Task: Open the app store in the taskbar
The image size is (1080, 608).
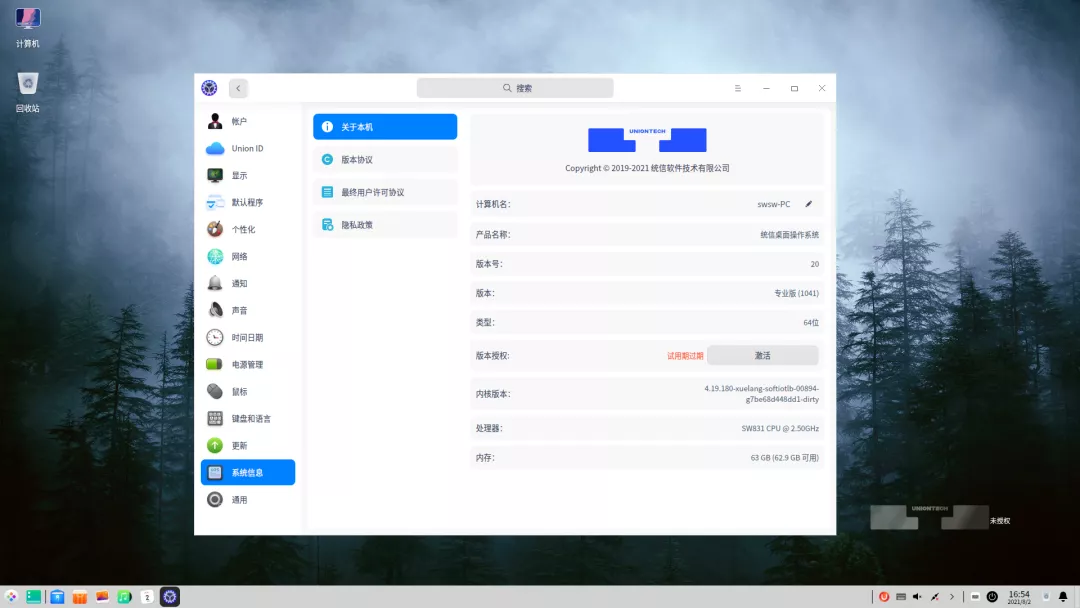Action: click(x=57, y=597)
